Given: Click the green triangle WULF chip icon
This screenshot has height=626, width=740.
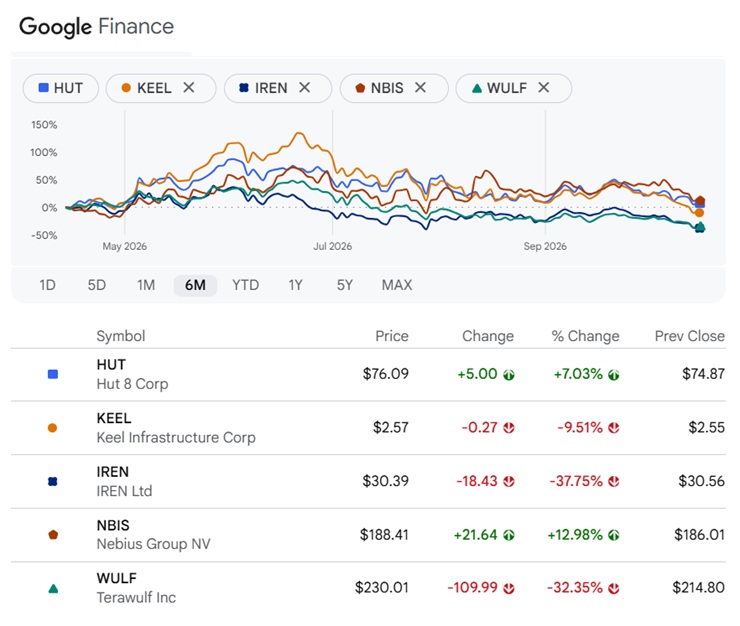Looking at the screenshot, I should pos(477,88).
